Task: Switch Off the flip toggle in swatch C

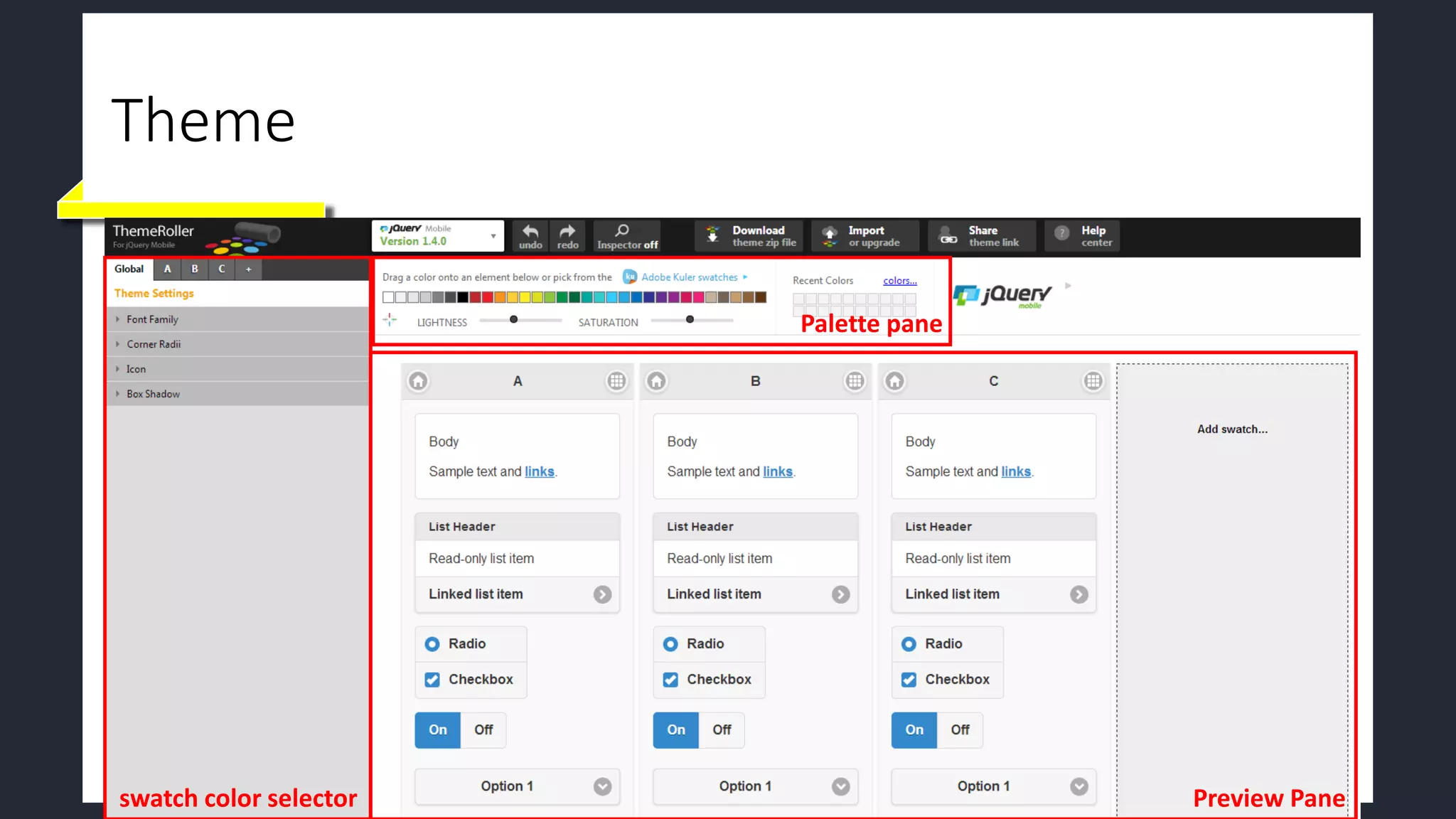Action: tap(960, 730)
